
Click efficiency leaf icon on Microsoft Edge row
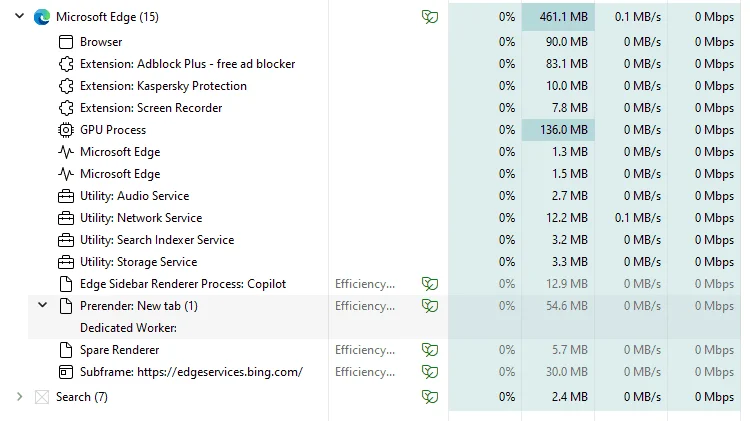point(430,17)
